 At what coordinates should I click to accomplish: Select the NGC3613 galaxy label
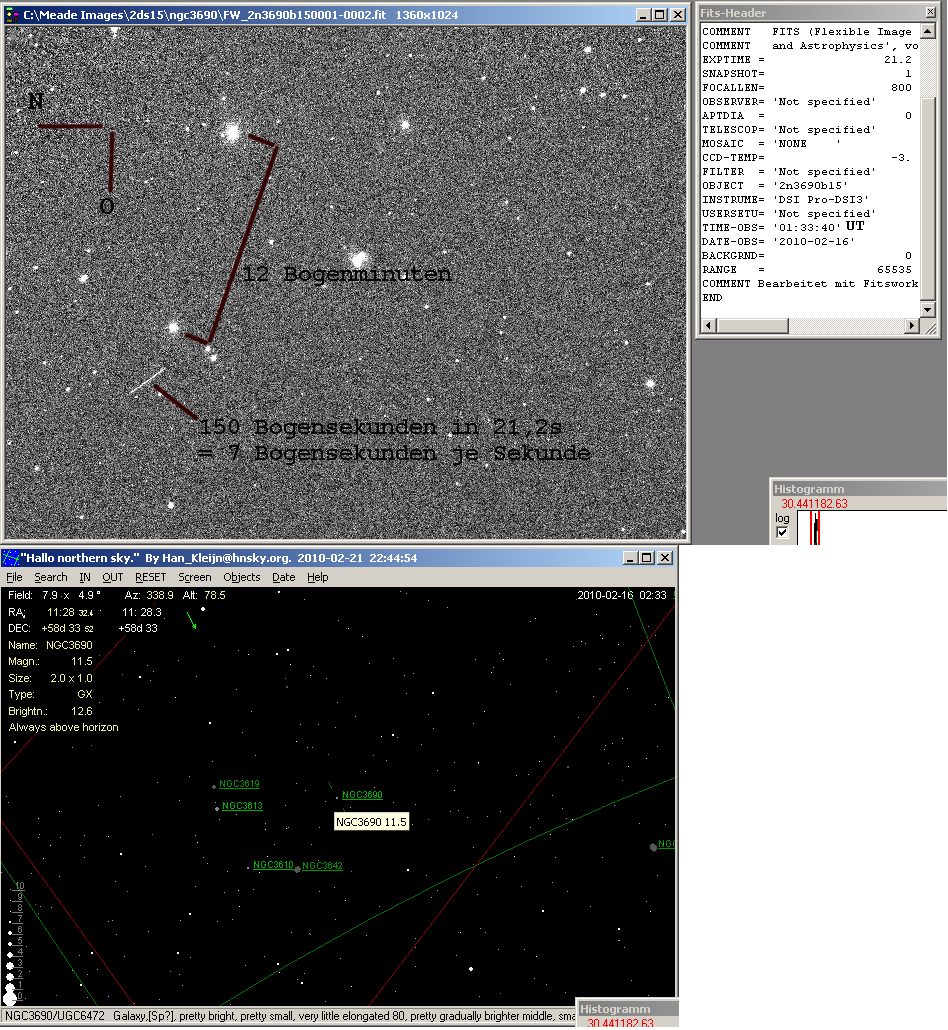[242, 806]
